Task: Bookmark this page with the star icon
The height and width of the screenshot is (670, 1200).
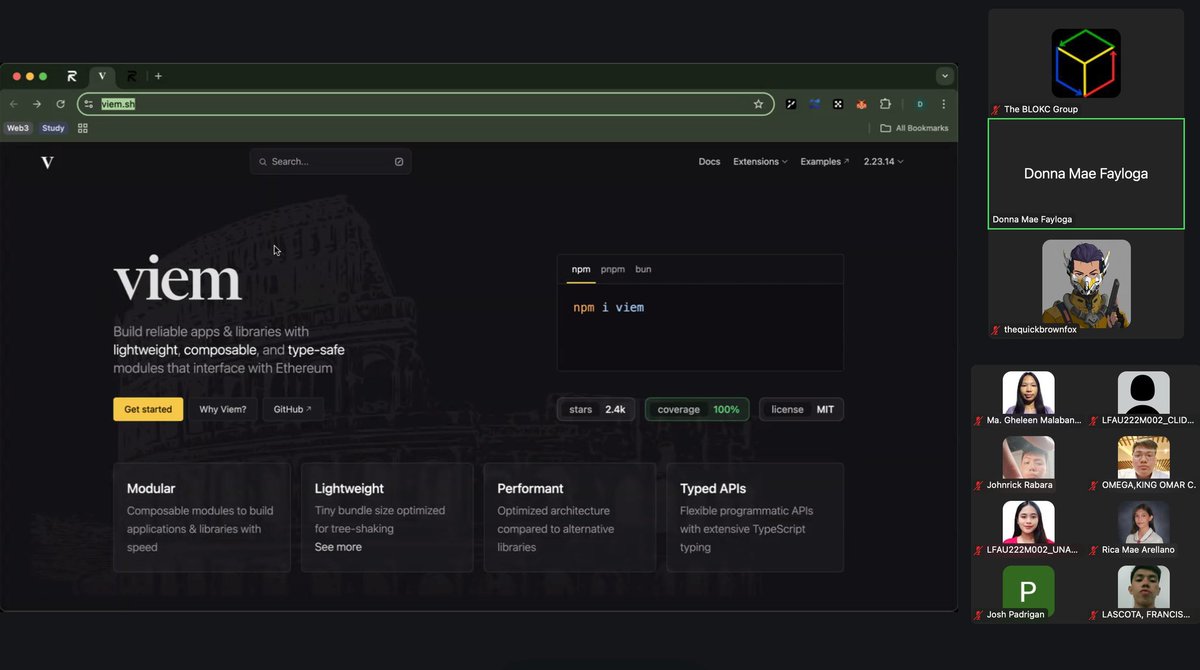Action: pos(759,104)
